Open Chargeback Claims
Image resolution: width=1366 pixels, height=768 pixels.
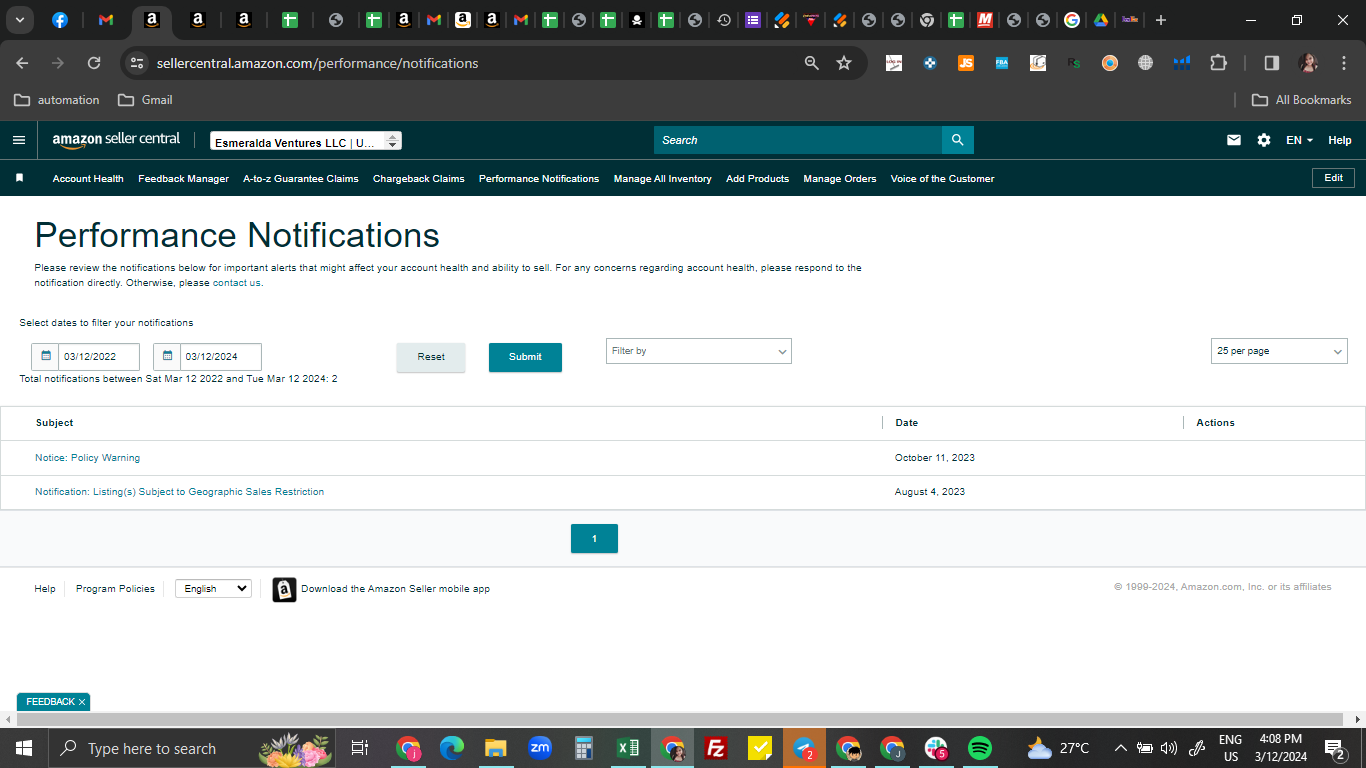point(419,178)
